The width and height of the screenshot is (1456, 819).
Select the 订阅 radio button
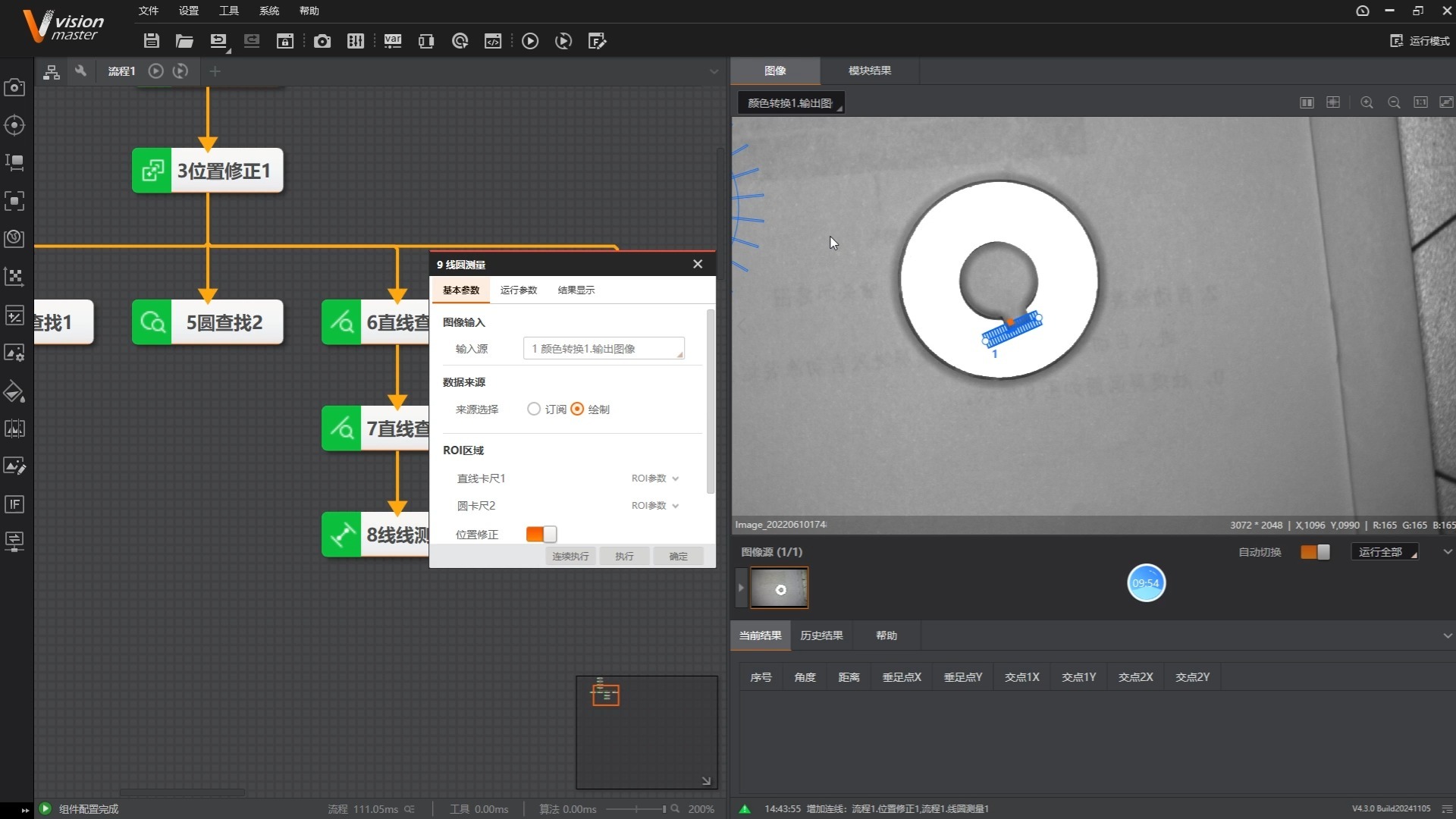[534, 409]
